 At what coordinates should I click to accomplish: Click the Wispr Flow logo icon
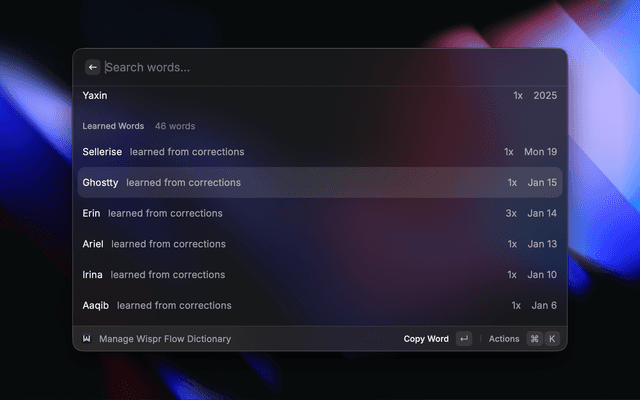(87, 339)
